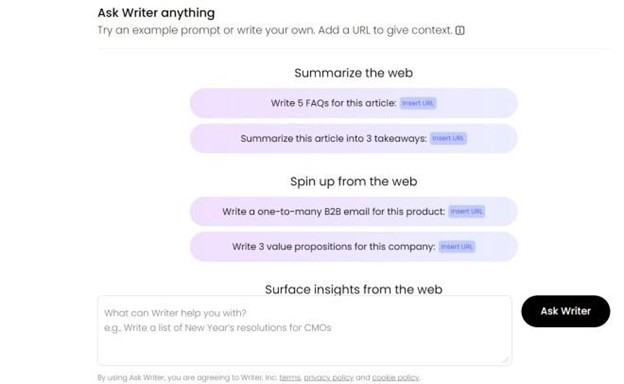Click the 'Summarize the web' section heading
Viewport: 624px width, 384px height.
353,73
